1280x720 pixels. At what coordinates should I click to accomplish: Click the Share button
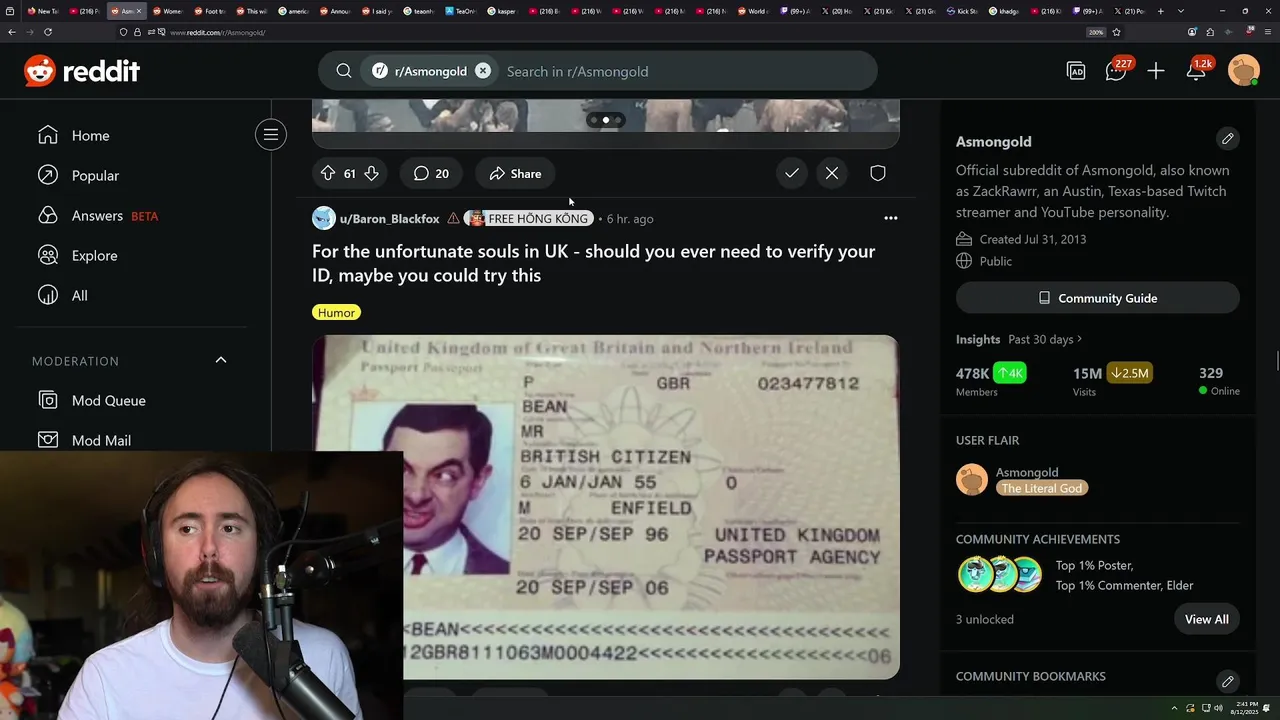[x=515, y=173]
